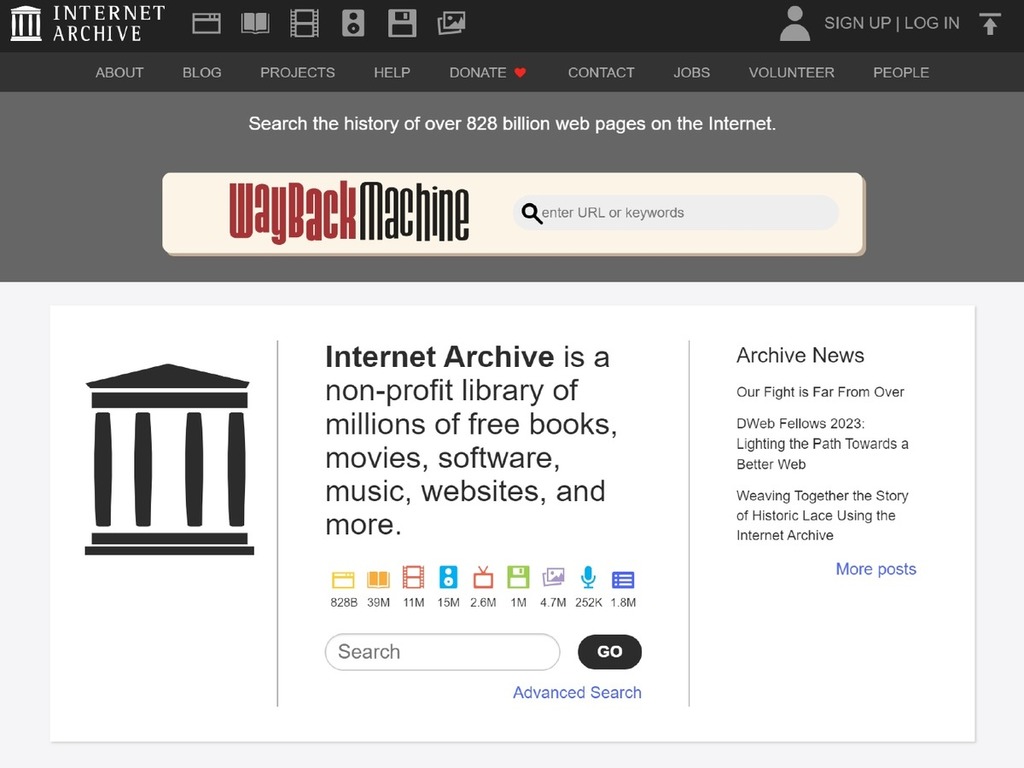
Task: Click the Upload arrow icon
Action: (990, 24)
